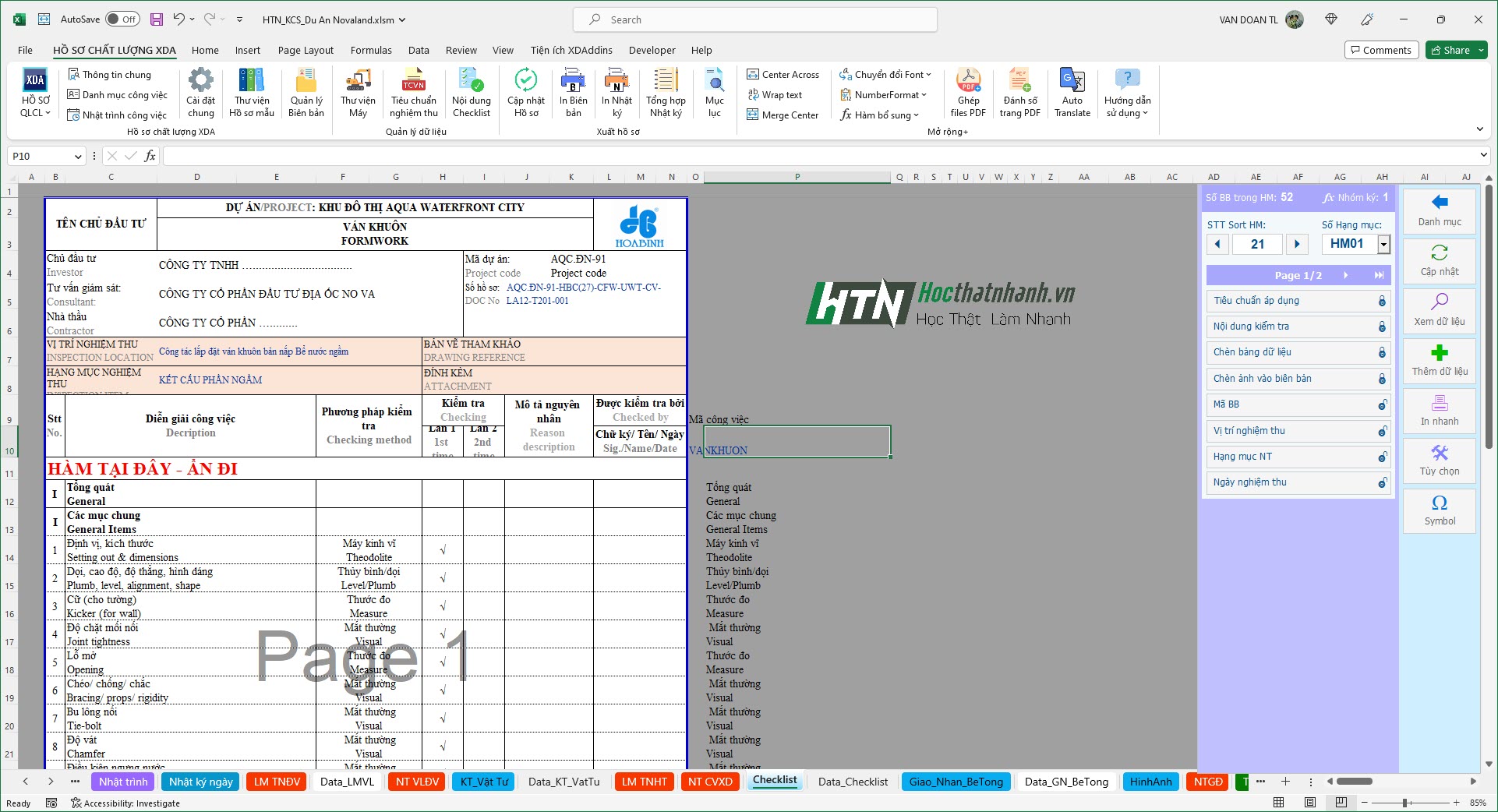Expand the Số Hạng mục HM01 dropdown
Screen dimensions: 1498x812
tap(1384, 244)
